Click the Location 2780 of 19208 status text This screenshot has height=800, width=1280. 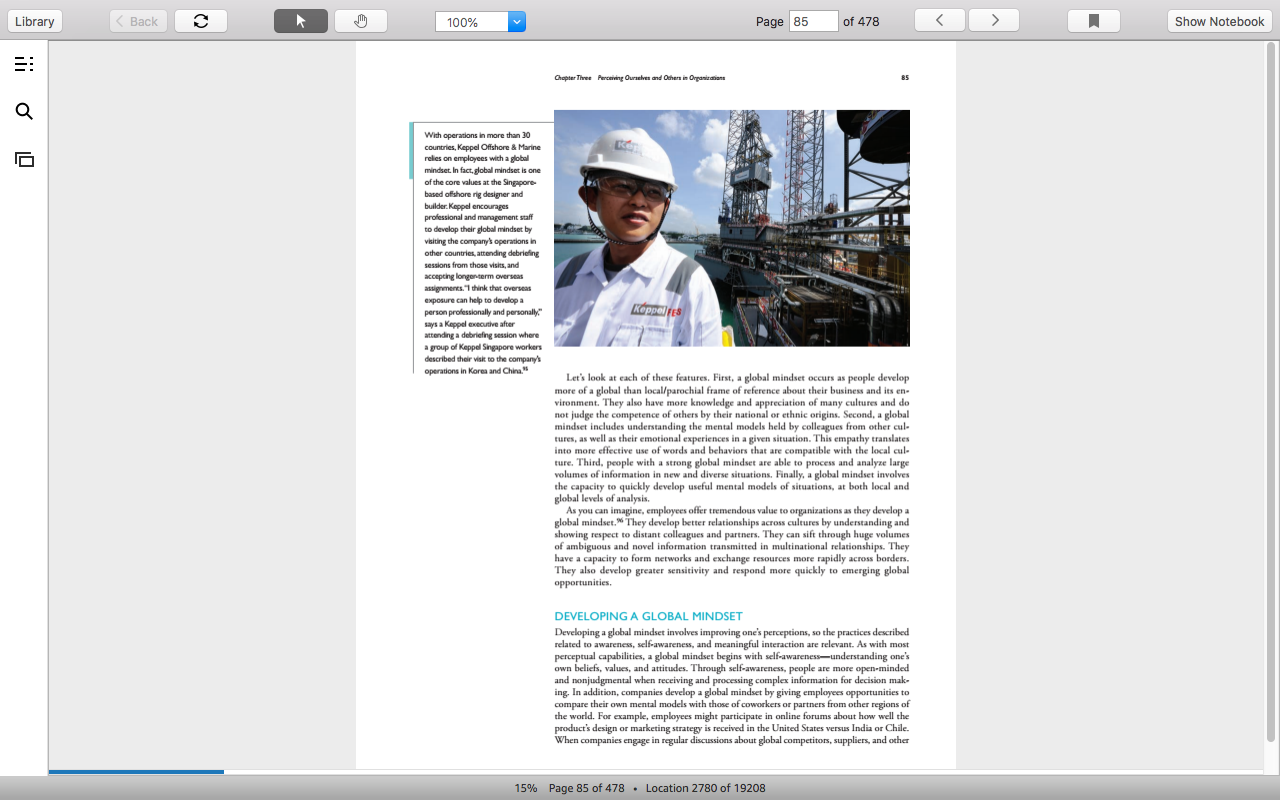pyautogui.click(x=705, y=788)
